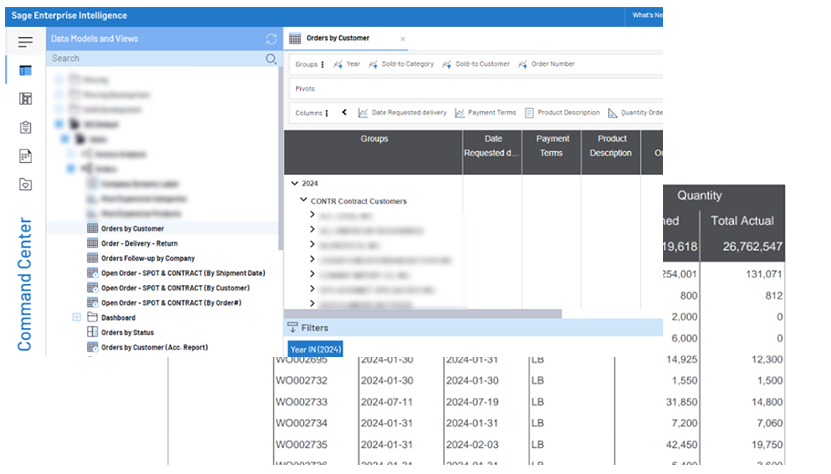Open the dashboard layout icon in the sidebar
Viewport: 831px width, 474px height.
25,99
